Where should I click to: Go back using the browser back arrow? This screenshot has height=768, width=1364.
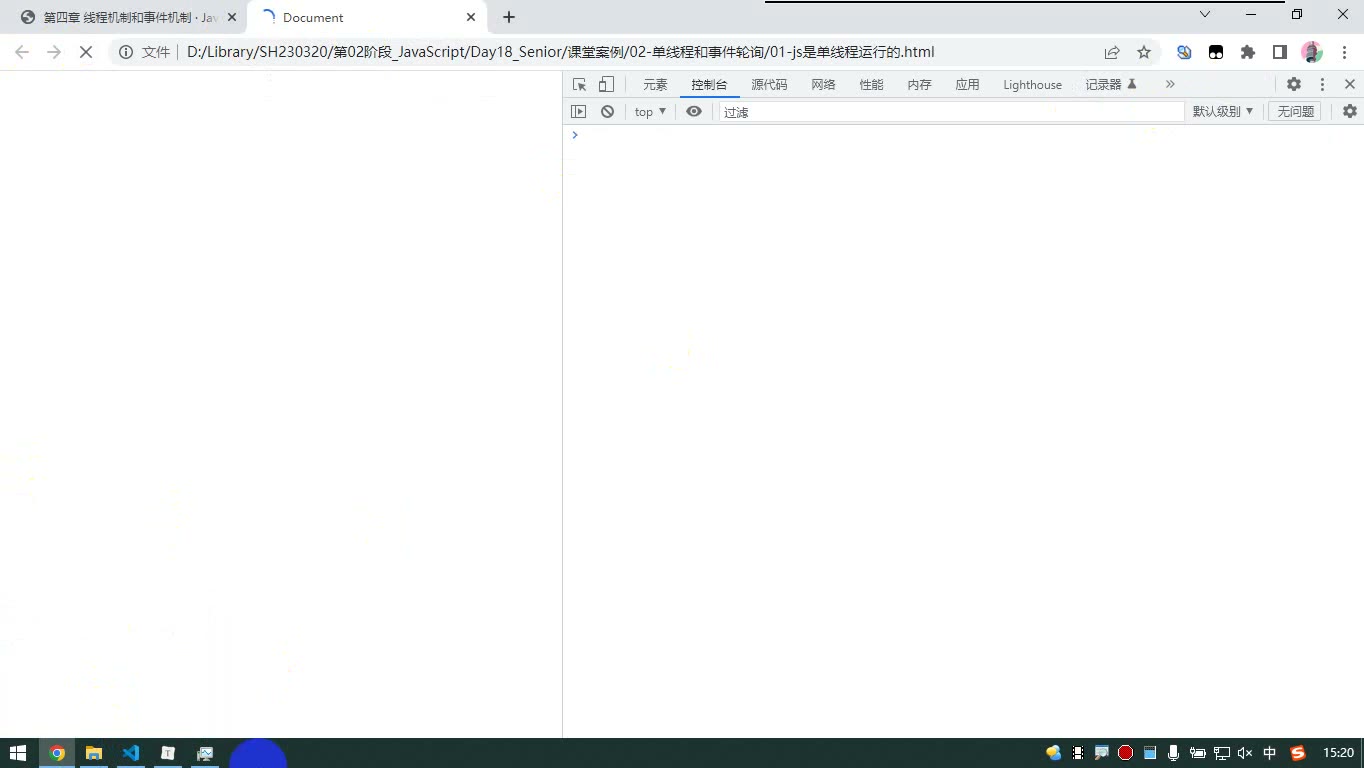point(22,52)
